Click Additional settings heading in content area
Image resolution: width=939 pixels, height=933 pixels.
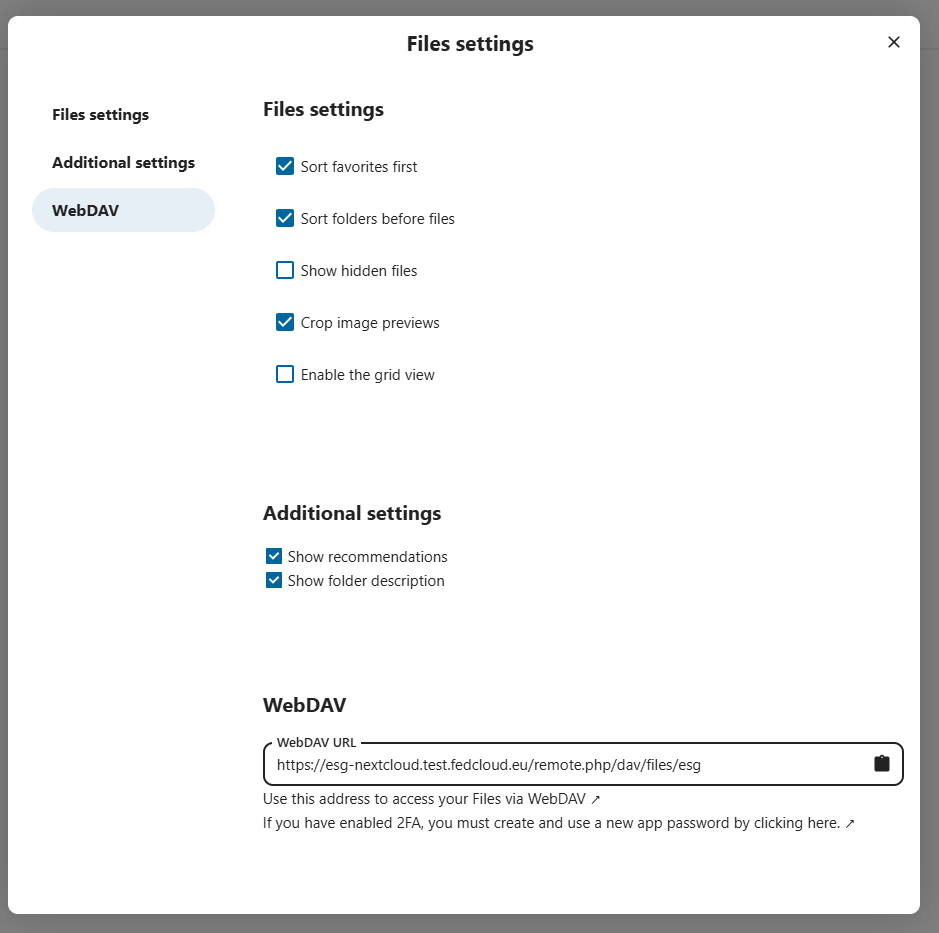[x=351, y=514]
